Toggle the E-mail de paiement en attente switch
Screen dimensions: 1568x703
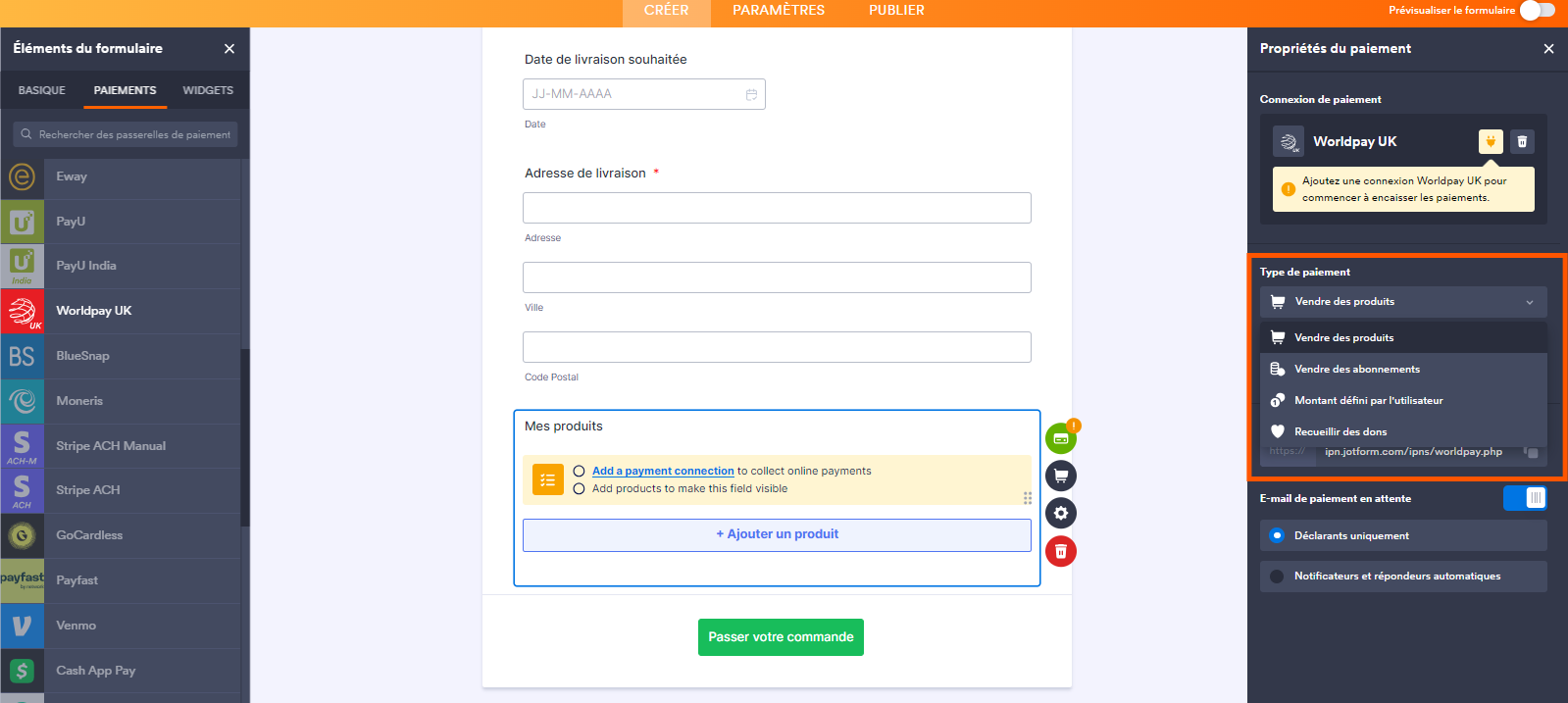point(1526,498)
